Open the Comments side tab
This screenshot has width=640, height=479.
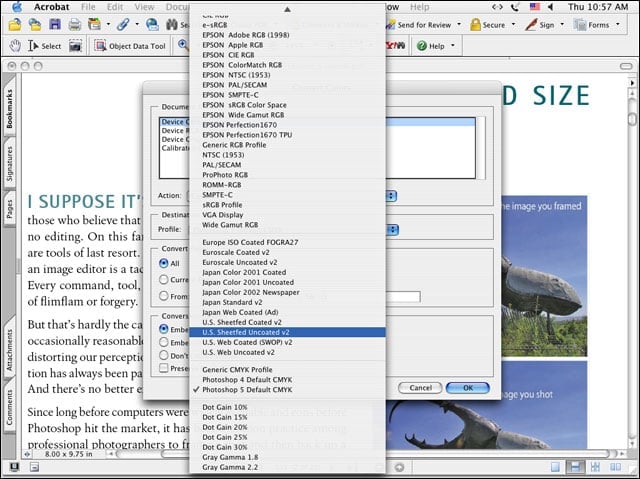point(9,406)
